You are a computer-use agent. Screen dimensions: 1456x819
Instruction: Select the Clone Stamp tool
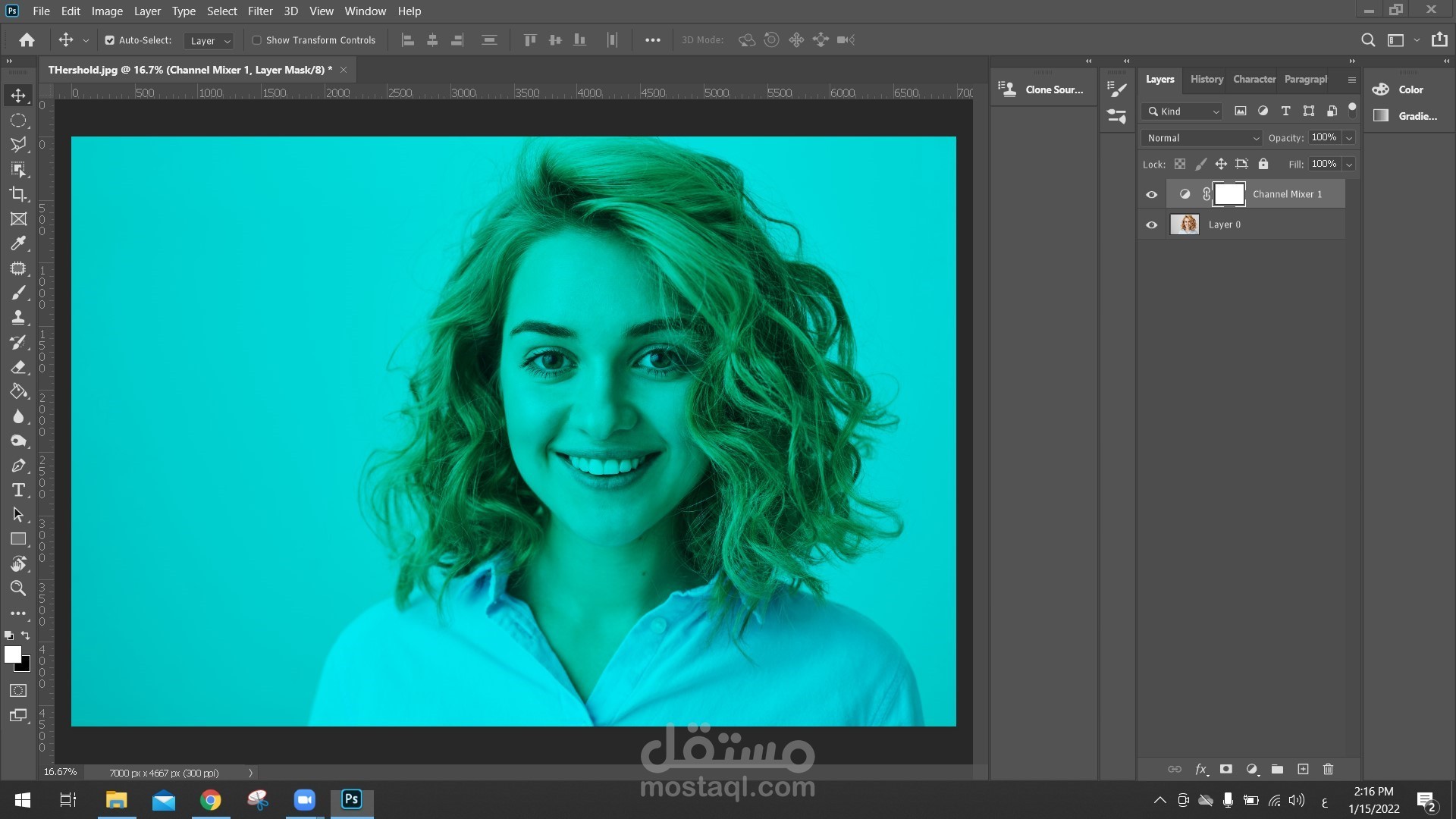(18, 318)
